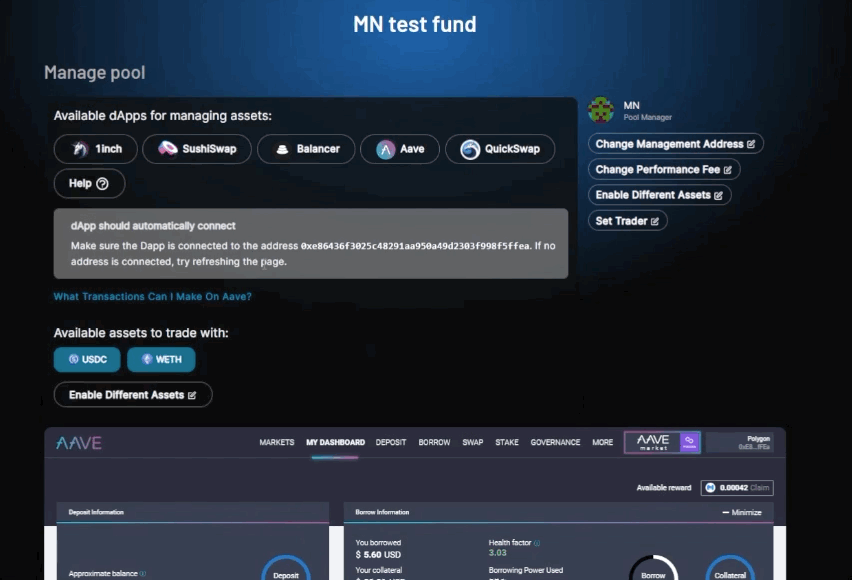Image resolution: width=852 pixels, height=580 pixels.
Task: Open the My Dashboard tab in Aave
Action: pyautogui.click(x=335, y=442)
